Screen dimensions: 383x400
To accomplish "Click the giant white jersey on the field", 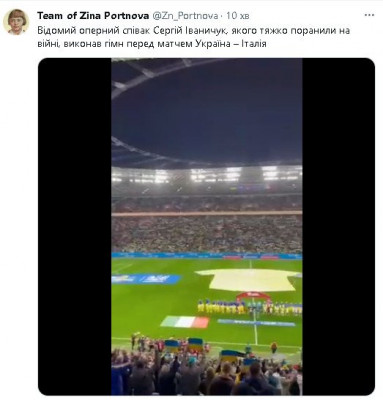I will pos(248,279).
